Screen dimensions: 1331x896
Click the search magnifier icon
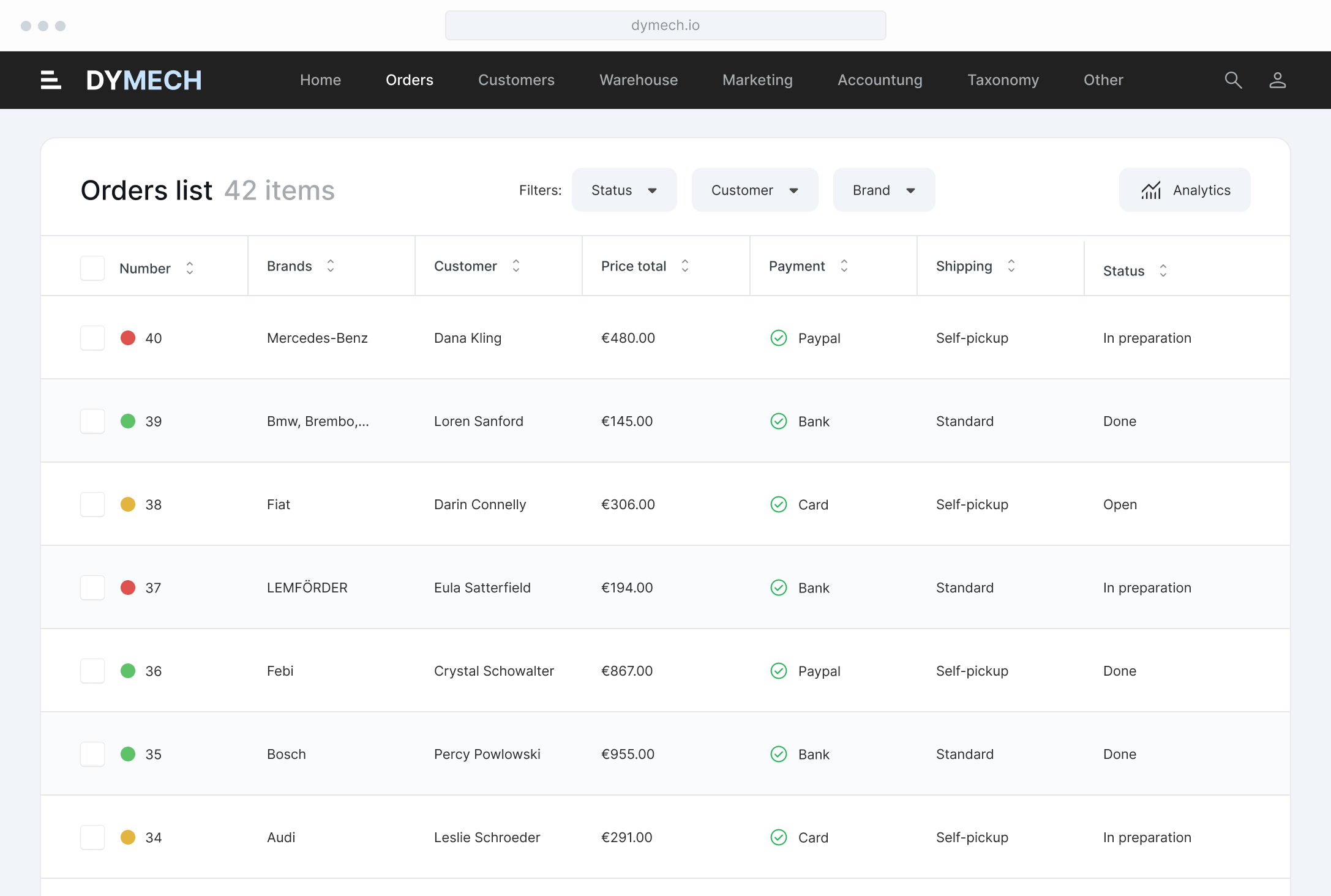click(1233, 80)
